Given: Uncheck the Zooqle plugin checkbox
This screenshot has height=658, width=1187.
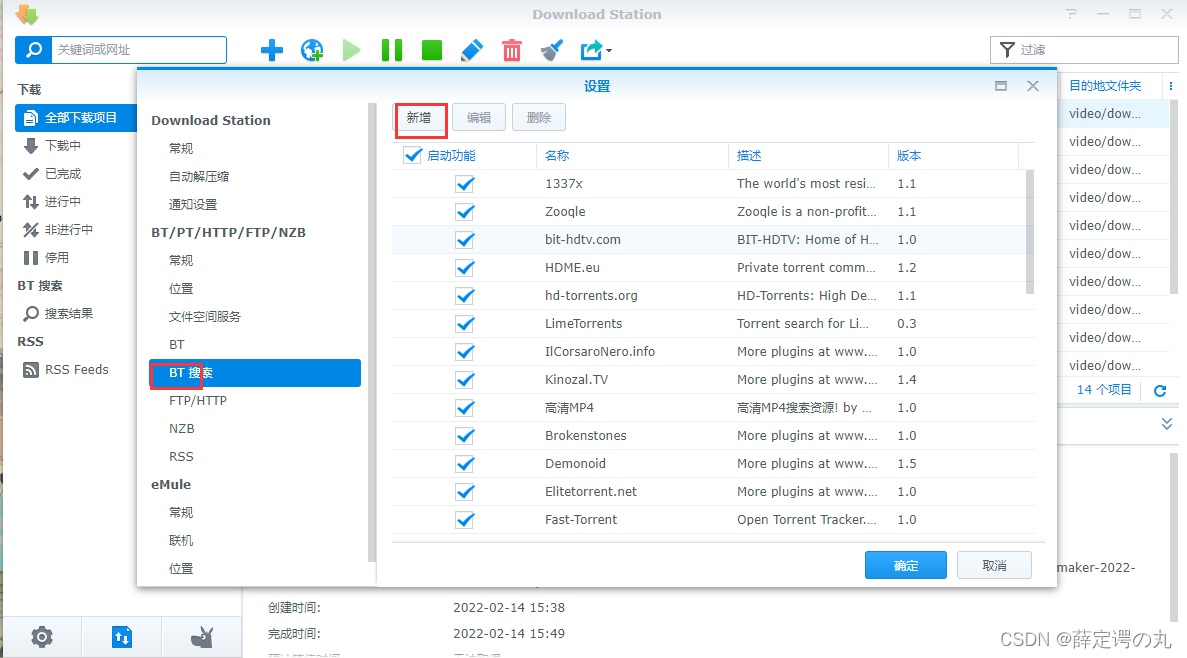Looking at the screenshot, I should [x=465, y=212].
